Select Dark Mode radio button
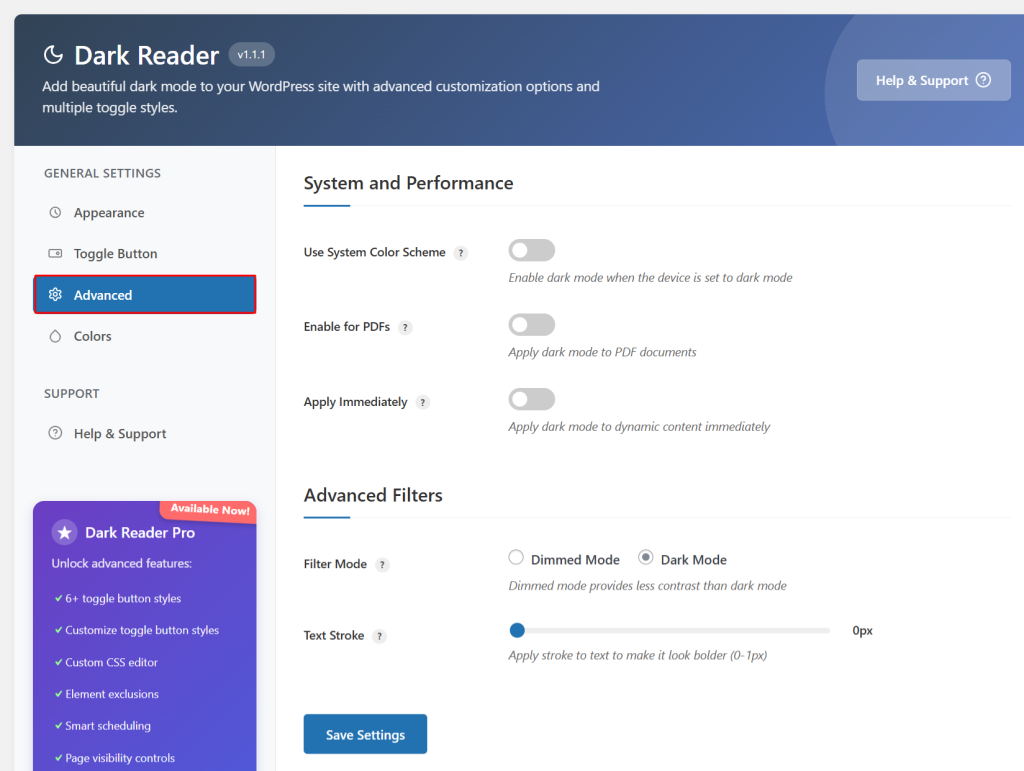Screen dimensions: 1024x771 pos(646,558)
